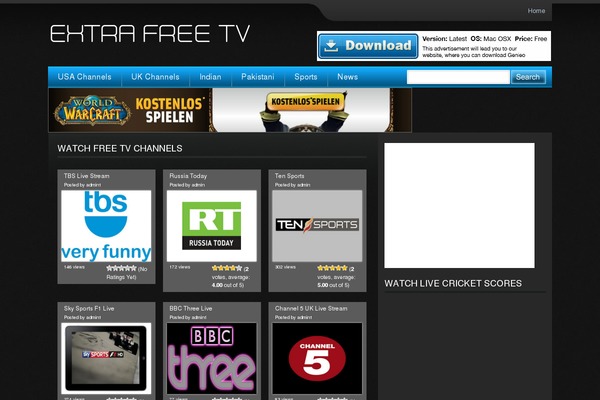Rate Russia Today using its star rating

click(x=227, y=268)
